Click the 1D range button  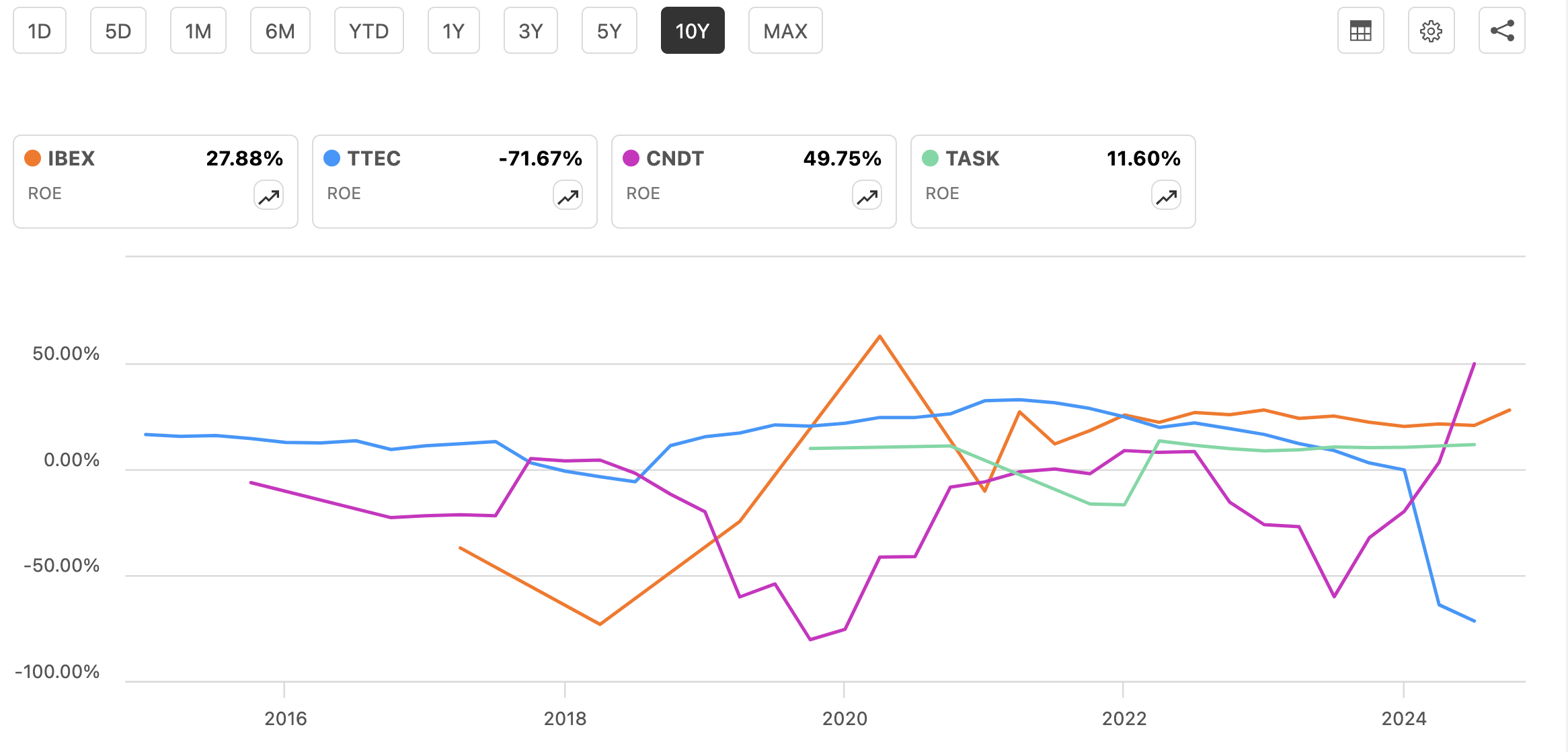39,30
